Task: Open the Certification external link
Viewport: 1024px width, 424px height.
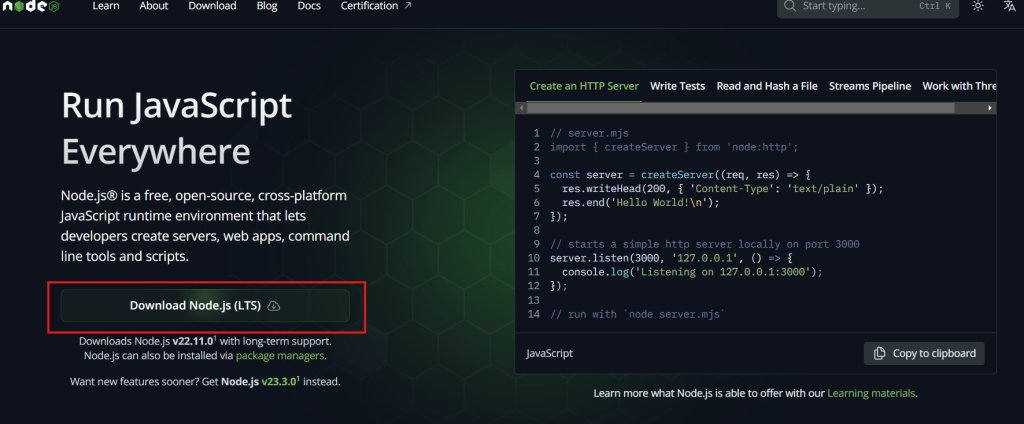Action: point(376,6)
